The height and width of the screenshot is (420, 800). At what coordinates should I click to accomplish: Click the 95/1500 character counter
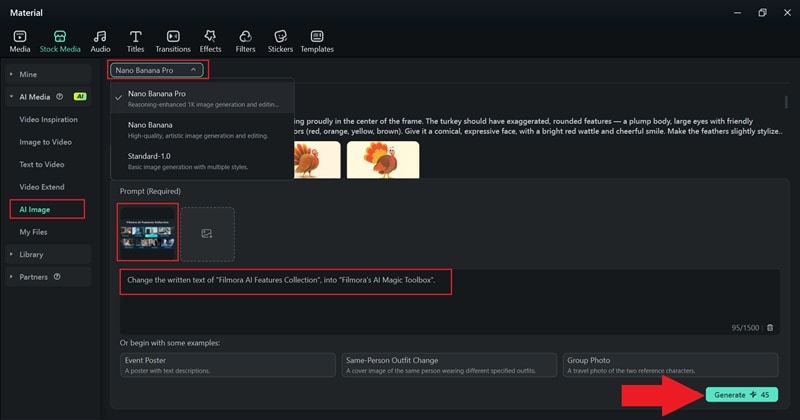pyautogui.click(x=745, y=328)
